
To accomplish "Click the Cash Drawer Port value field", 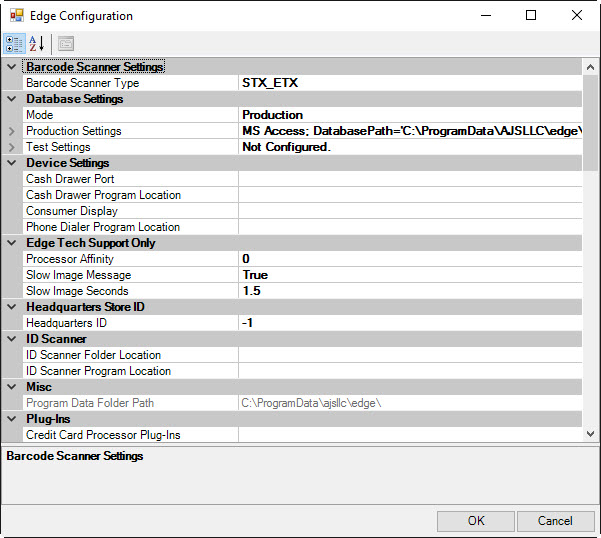I will [410, 179].
